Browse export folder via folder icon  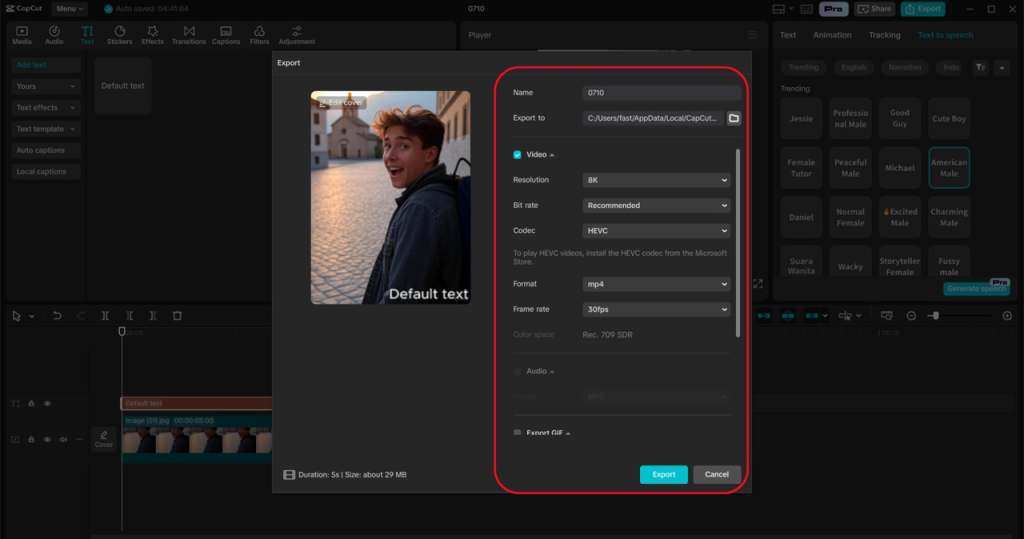(x=734, y=118)
